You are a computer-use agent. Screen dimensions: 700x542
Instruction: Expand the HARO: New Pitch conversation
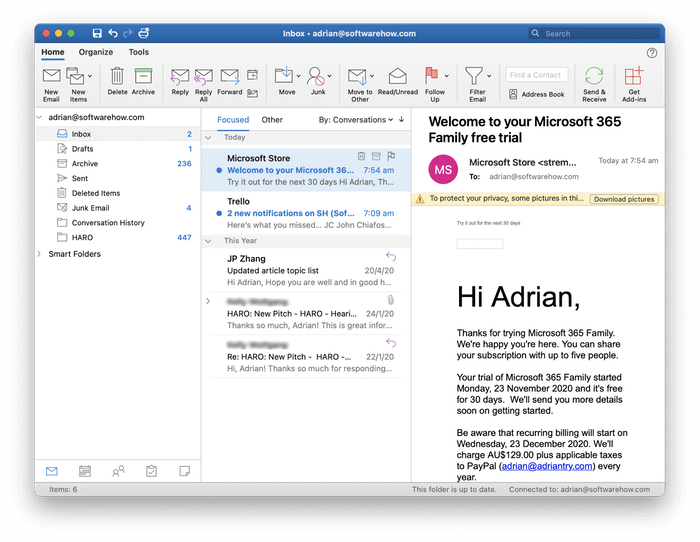[x=208, y=301]
